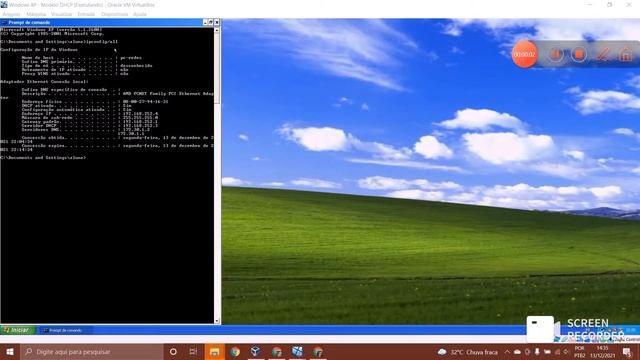
Task: Open the weather widget 32°C Chuva fraca
Action: [468, 352]
